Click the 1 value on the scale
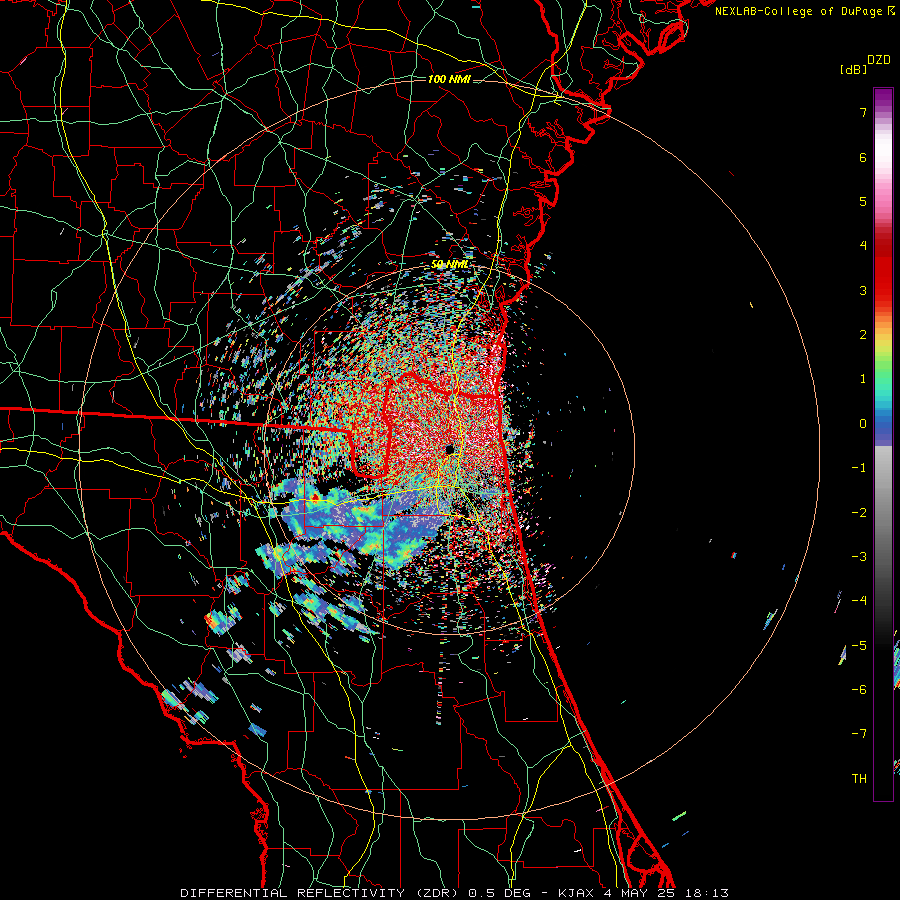Image resolution: width=900 pixels, height=900 pixels. [x=863, y=378]
